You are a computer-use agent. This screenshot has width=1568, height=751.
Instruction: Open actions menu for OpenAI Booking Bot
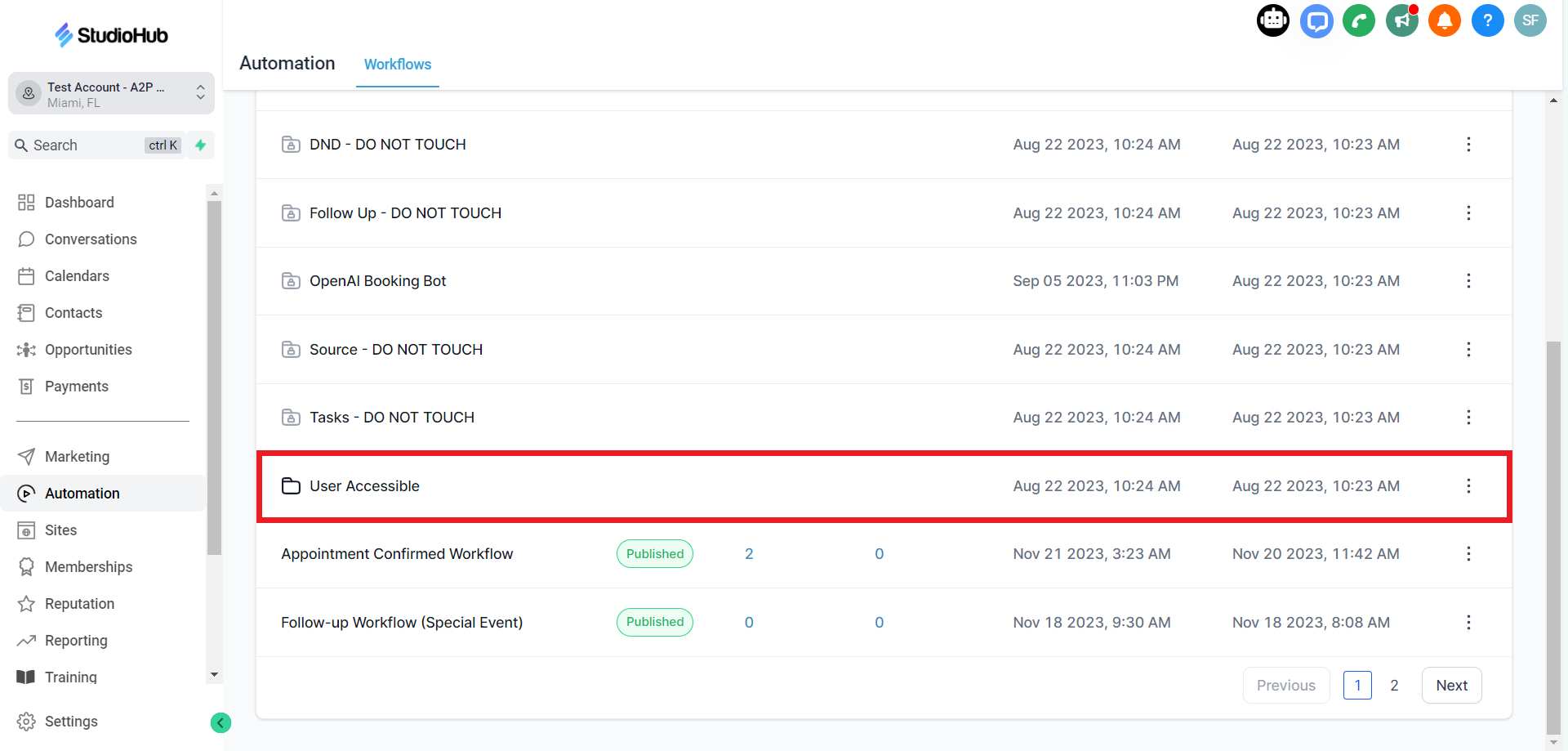point(1468,280)
